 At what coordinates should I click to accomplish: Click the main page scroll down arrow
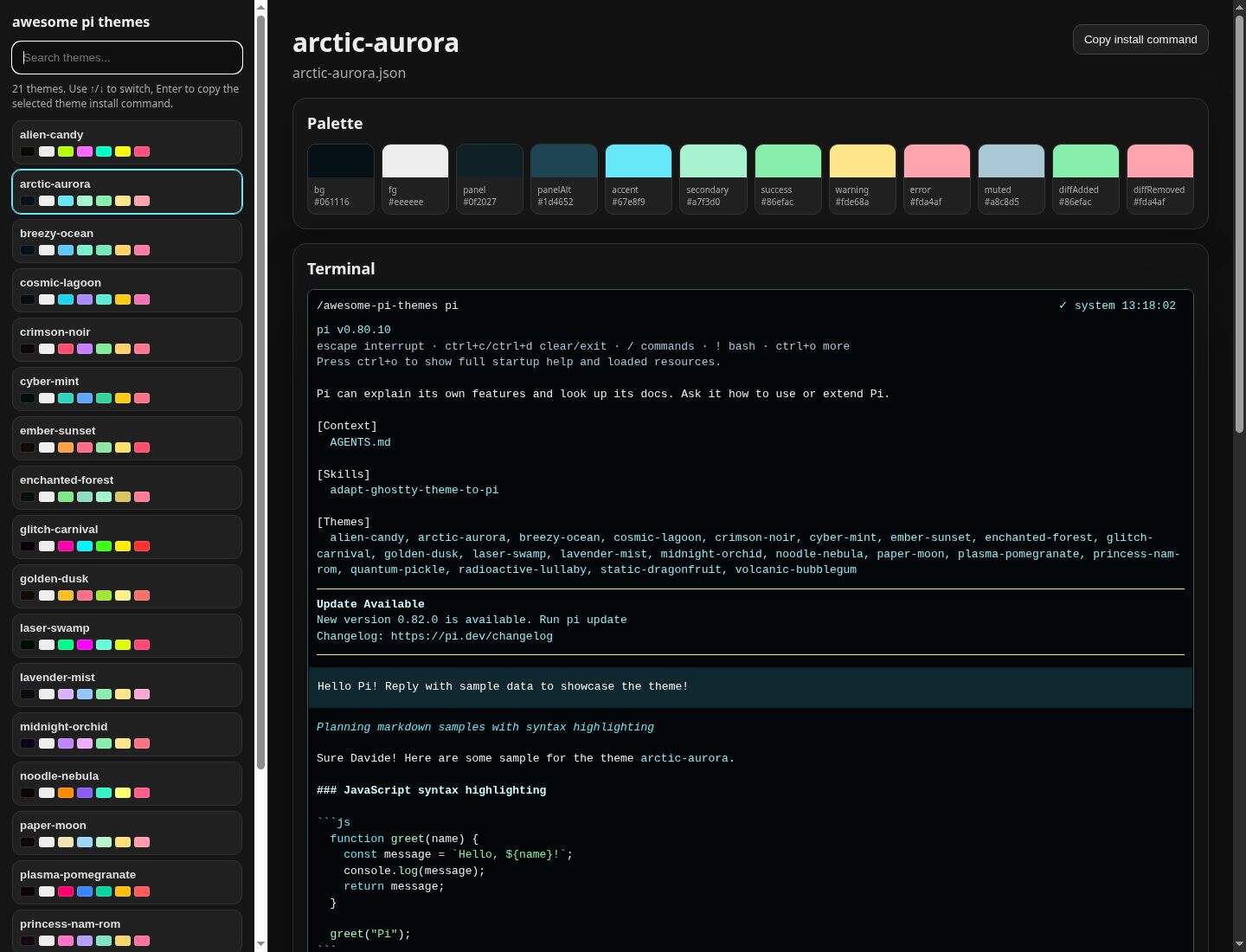(1239, 943)
